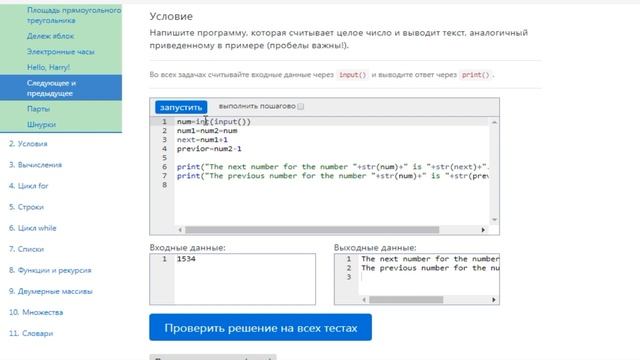
Task: Click the Условие heading
Action: (171, 16)
